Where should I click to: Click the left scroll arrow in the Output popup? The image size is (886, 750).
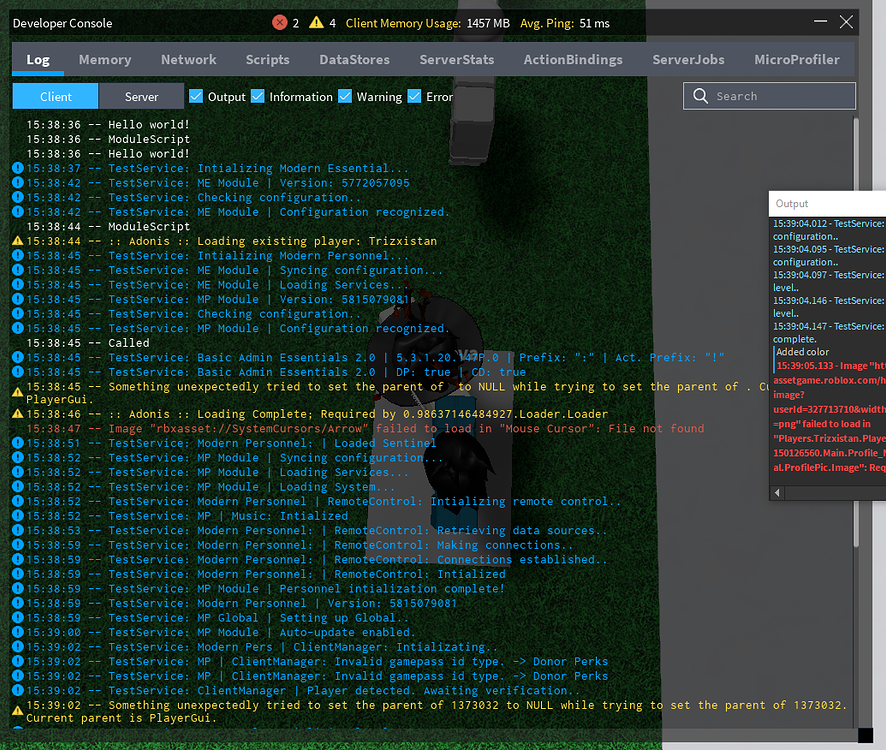point(777,492)
